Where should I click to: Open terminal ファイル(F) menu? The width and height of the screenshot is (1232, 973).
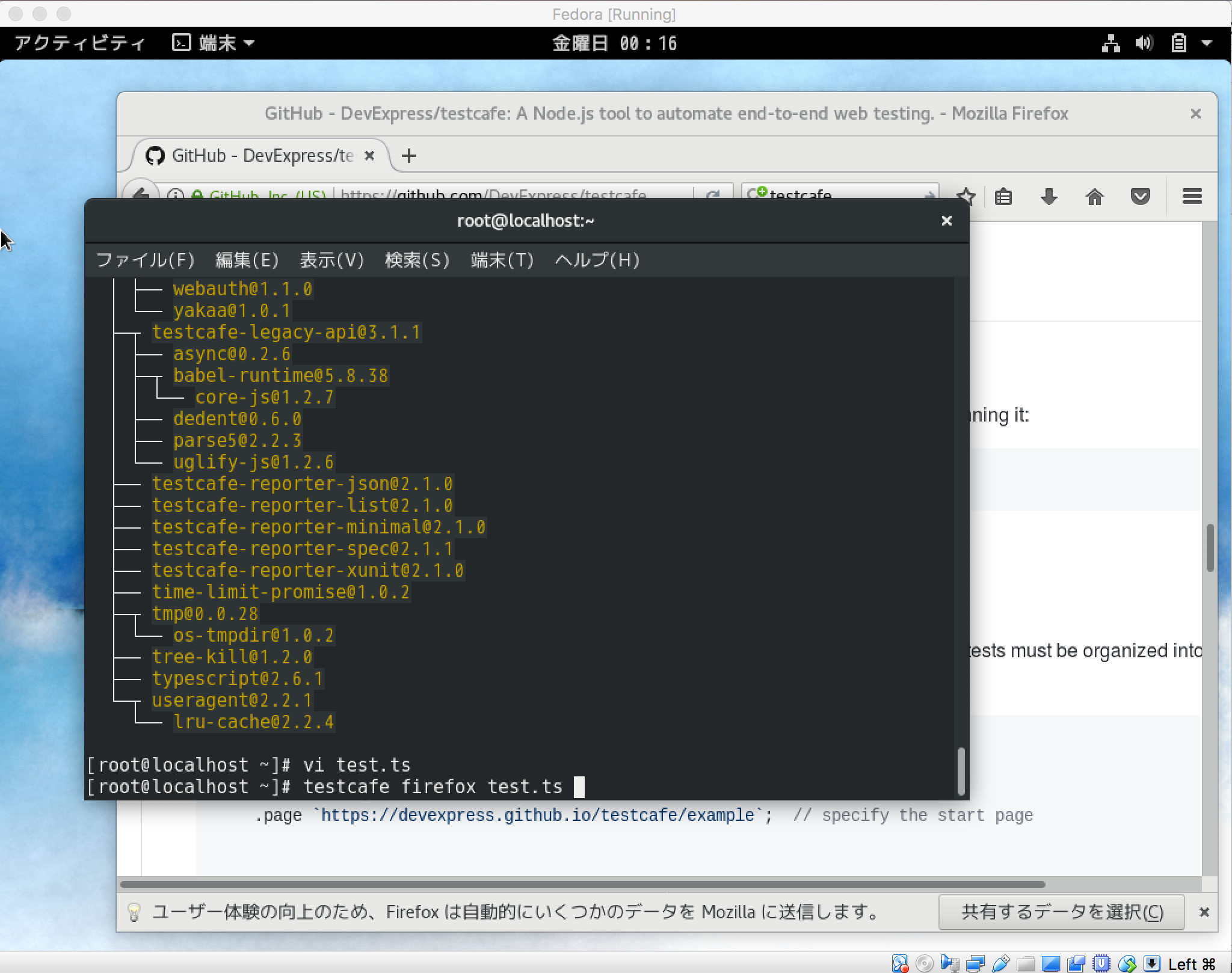[145, 260]
